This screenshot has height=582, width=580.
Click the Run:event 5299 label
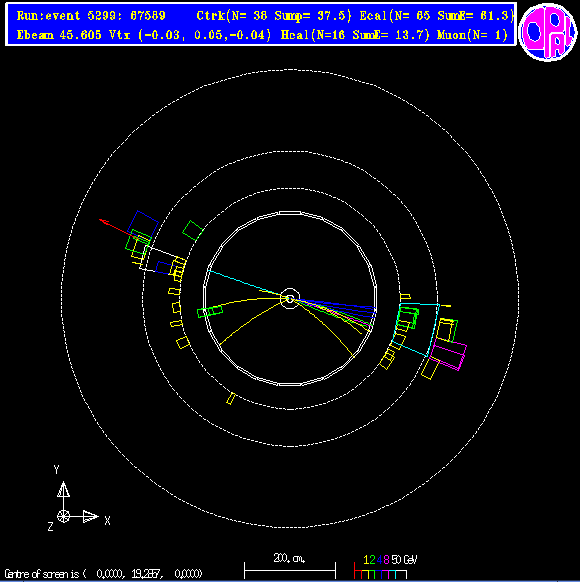pos(91,16)
